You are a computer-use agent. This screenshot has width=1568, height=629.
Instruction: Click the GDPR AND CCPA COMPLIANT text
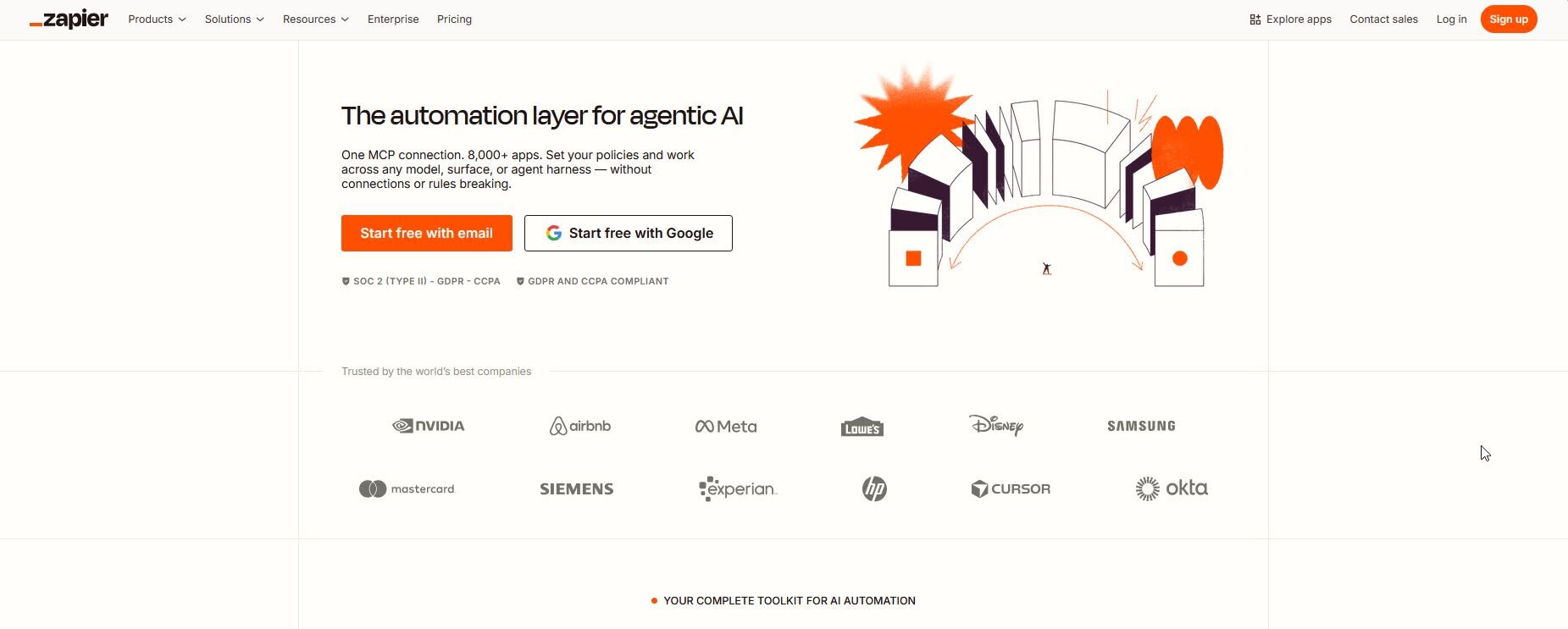click(598, 281)
